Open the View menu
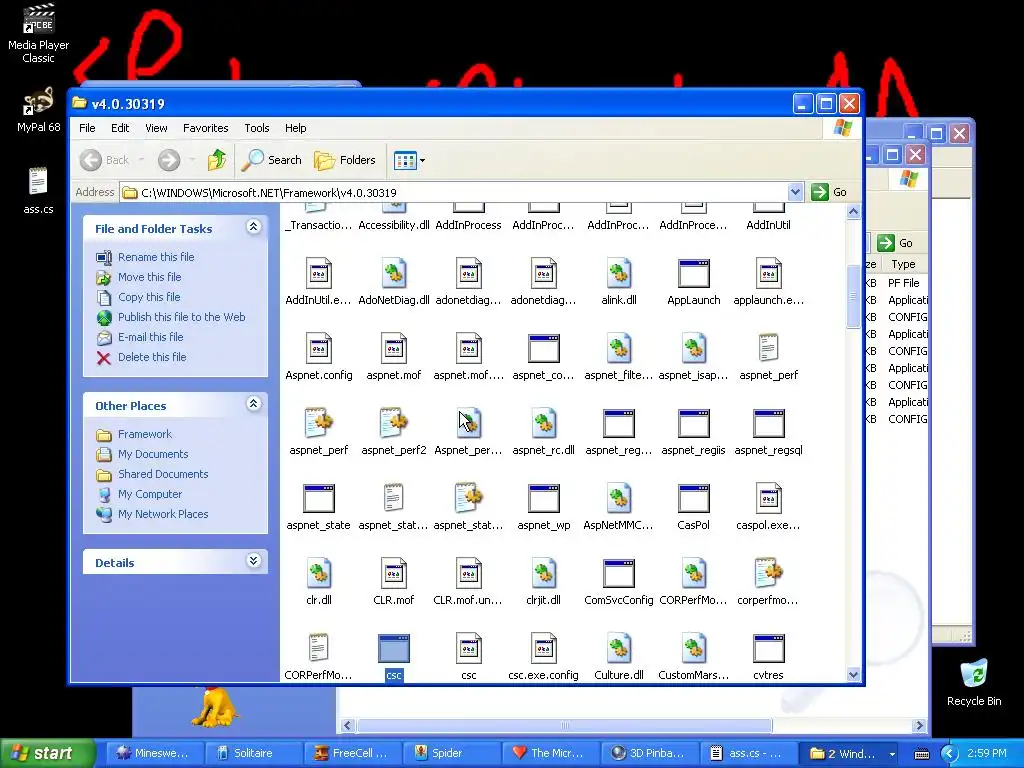 tap(156, 128)
